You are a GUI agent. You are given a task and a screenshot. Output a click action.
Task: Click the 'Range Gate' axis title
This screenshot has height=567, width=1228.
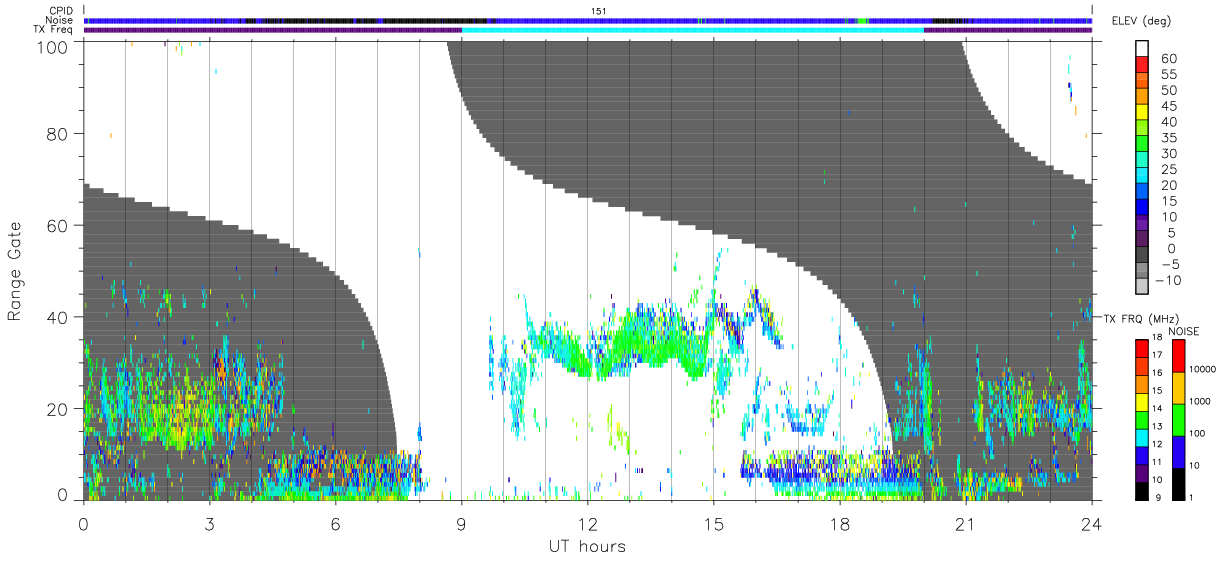point(16,271)
